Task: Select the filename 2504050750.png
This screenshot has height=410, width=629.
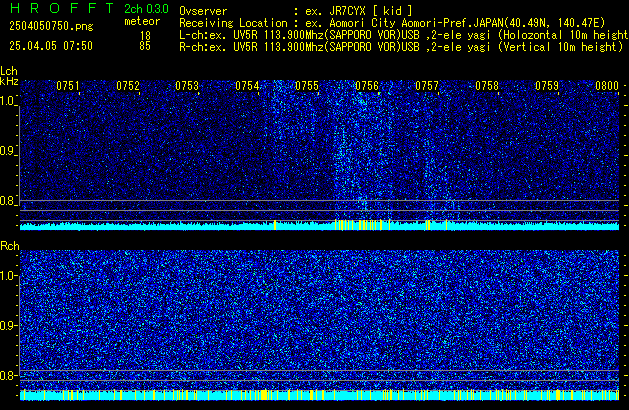Action: tap(51, 26)
